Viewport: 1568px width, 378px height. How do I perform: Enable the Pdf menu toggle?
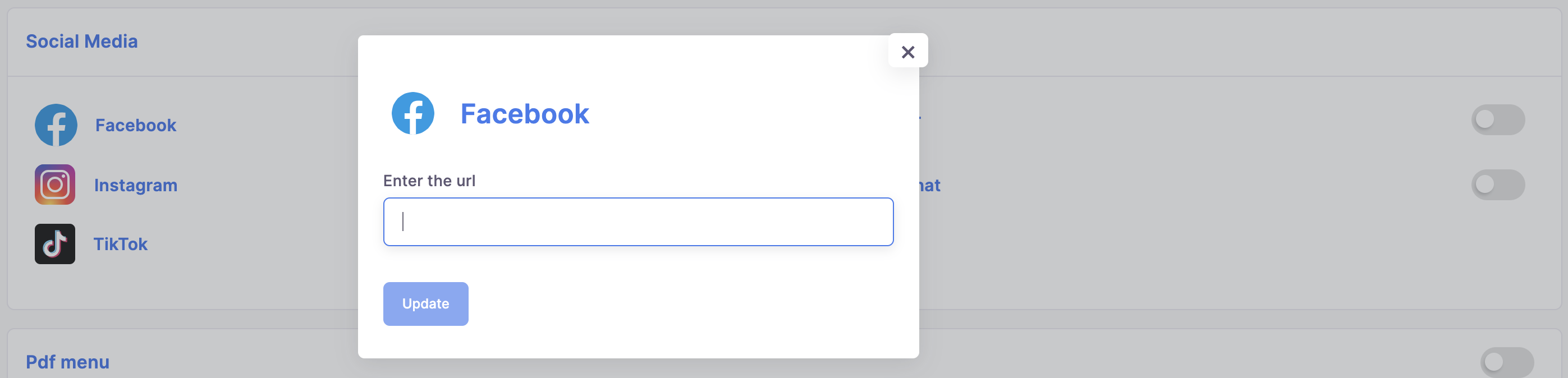[1506, 362]
